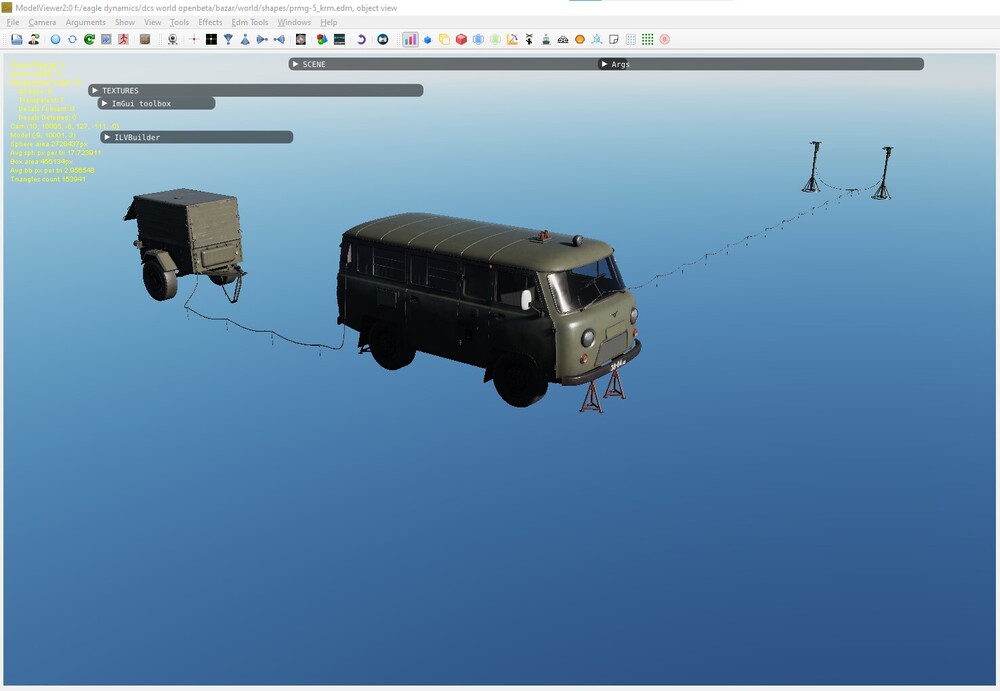Click the small blue cube icon
1000x691 pixels.
tap(427, 40)
